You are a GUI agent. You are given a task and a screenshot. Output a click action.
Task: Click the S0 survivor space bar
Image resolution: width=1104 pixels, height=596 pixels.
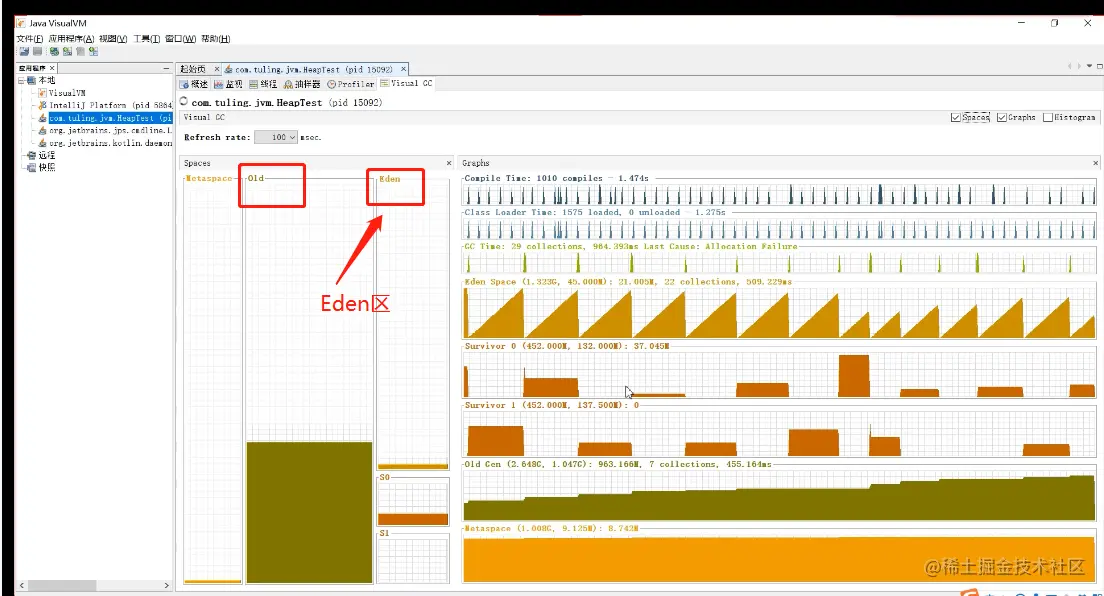coord(413,519)
